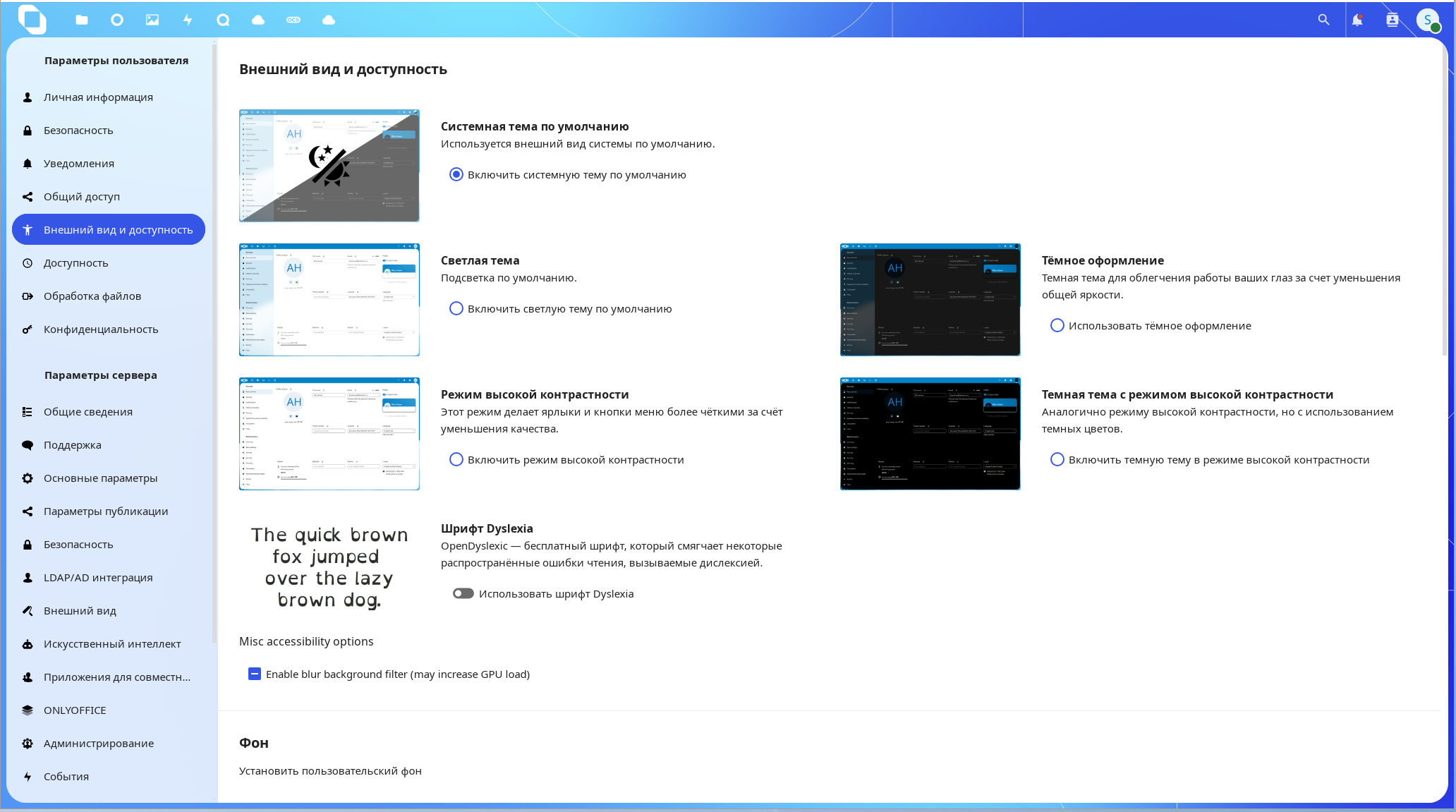The width and height of the screenshot is (1456, 812).
Task: Enable high contrast mode radio button
Action: (456, 460)
